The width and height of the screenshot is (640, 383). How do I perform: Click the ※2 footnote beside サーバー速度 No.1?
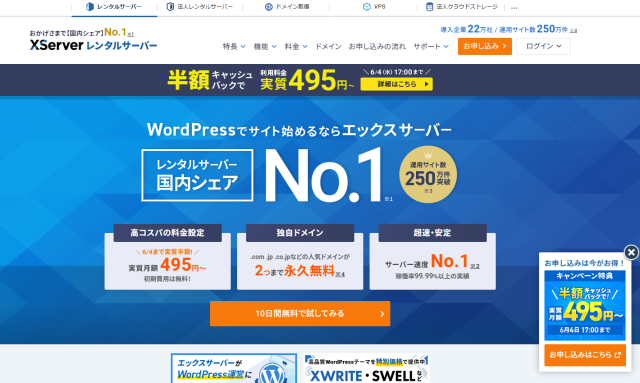coord(475,266)
